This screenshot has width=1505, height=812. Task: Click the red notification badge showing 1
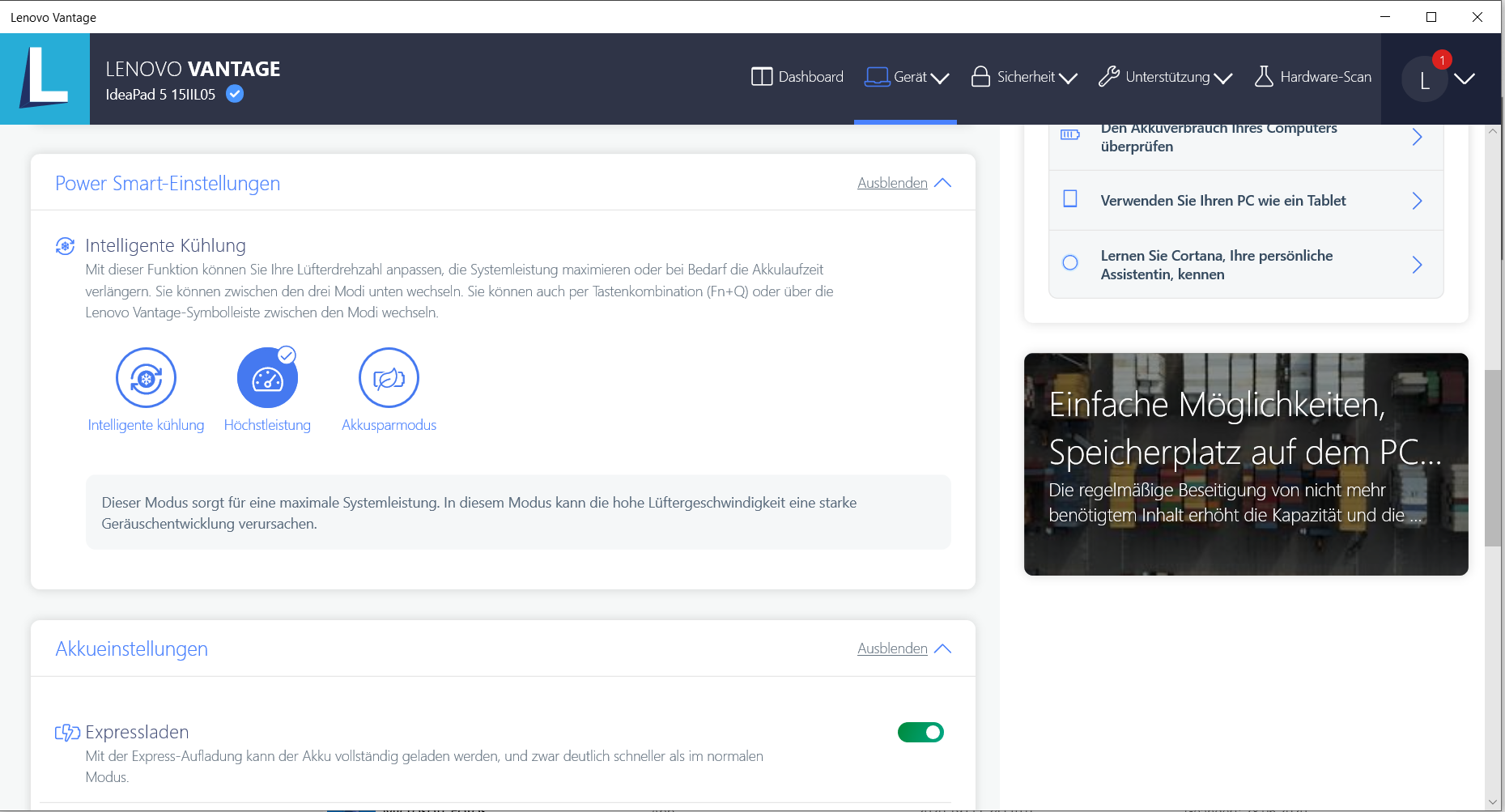tap(1442, 60)
